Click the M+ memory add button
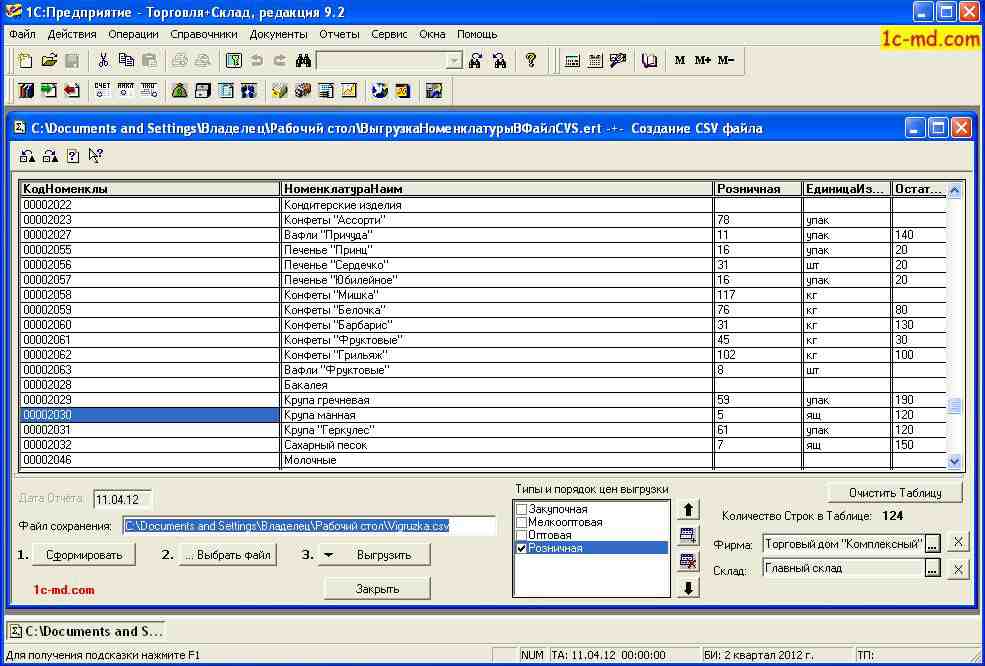This screenshot has height=666, width=985. coord(703,61)
